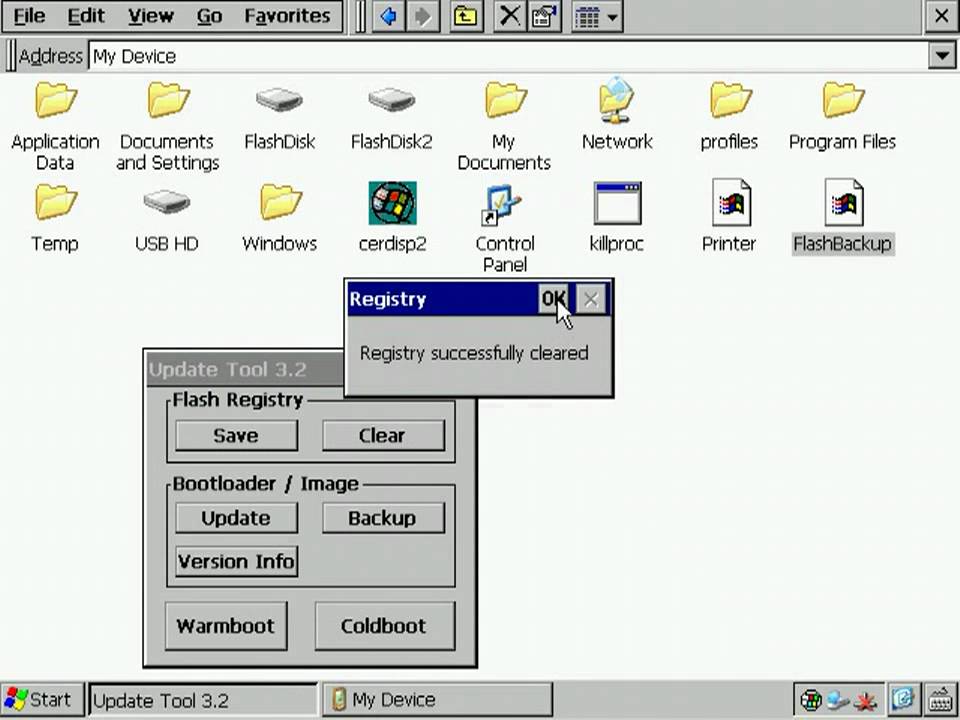Close the My Device explorer window
Screen dimensions: 960x720
pos(942,17)
